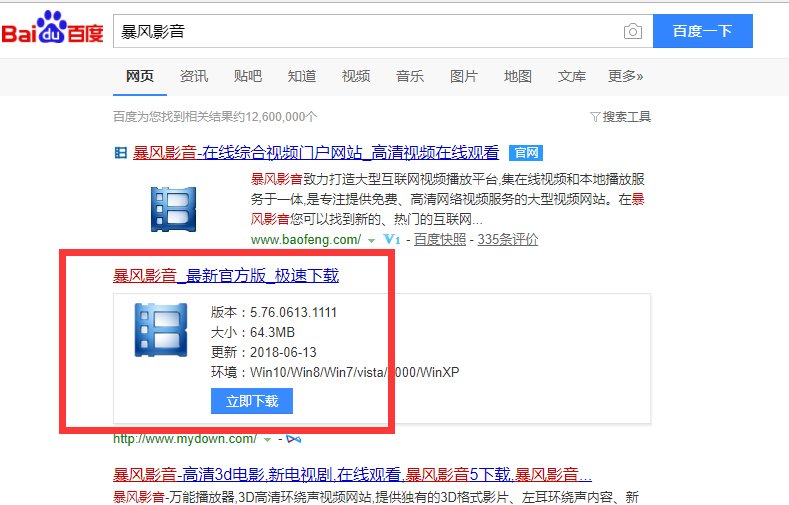This screenshot has height=505, width=789.
Task: Open camera image search in search box
Action: (x=632, y=32)
